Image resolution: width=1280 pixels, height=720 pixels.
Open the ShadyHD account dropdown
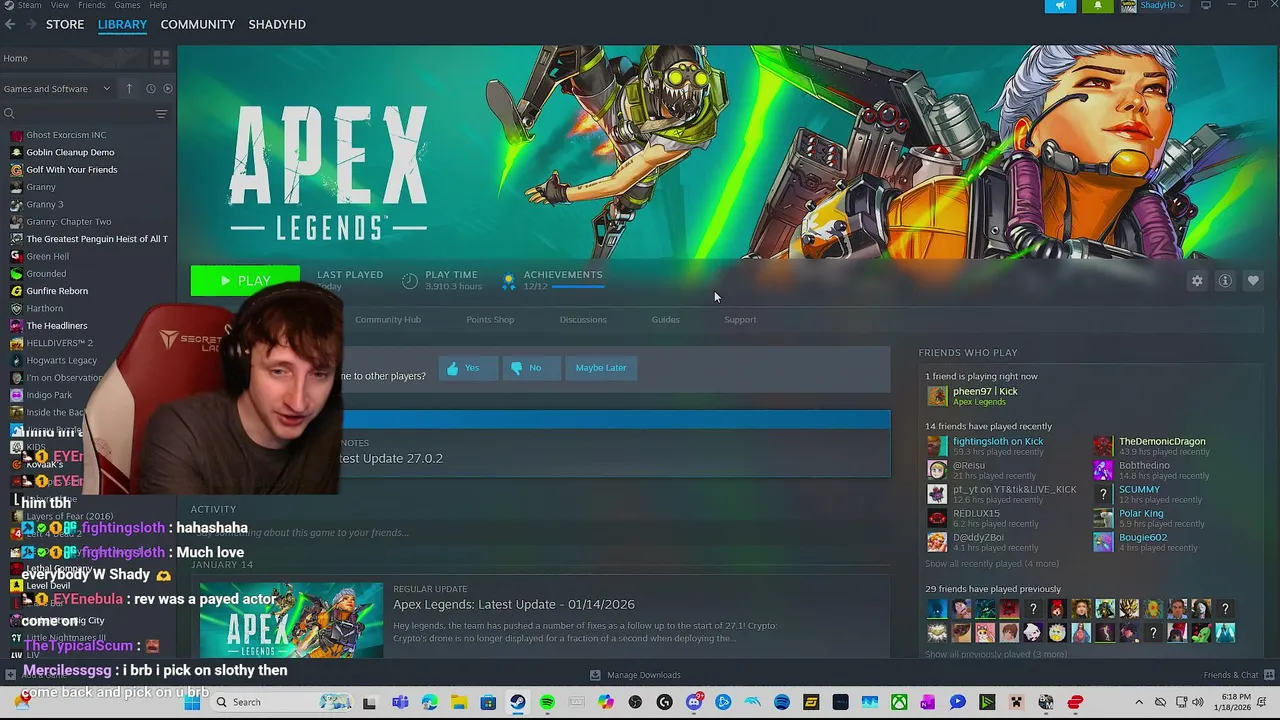coord(1153,6)
